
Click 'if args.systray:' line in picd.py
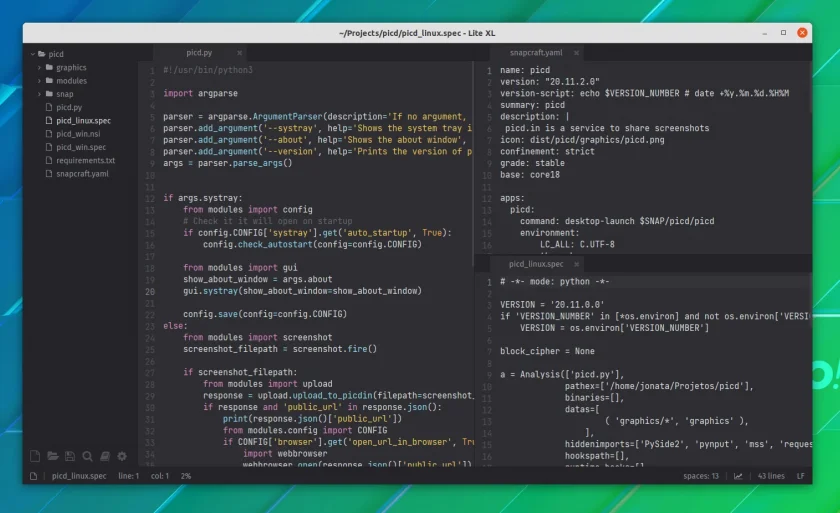pos(202,198)
